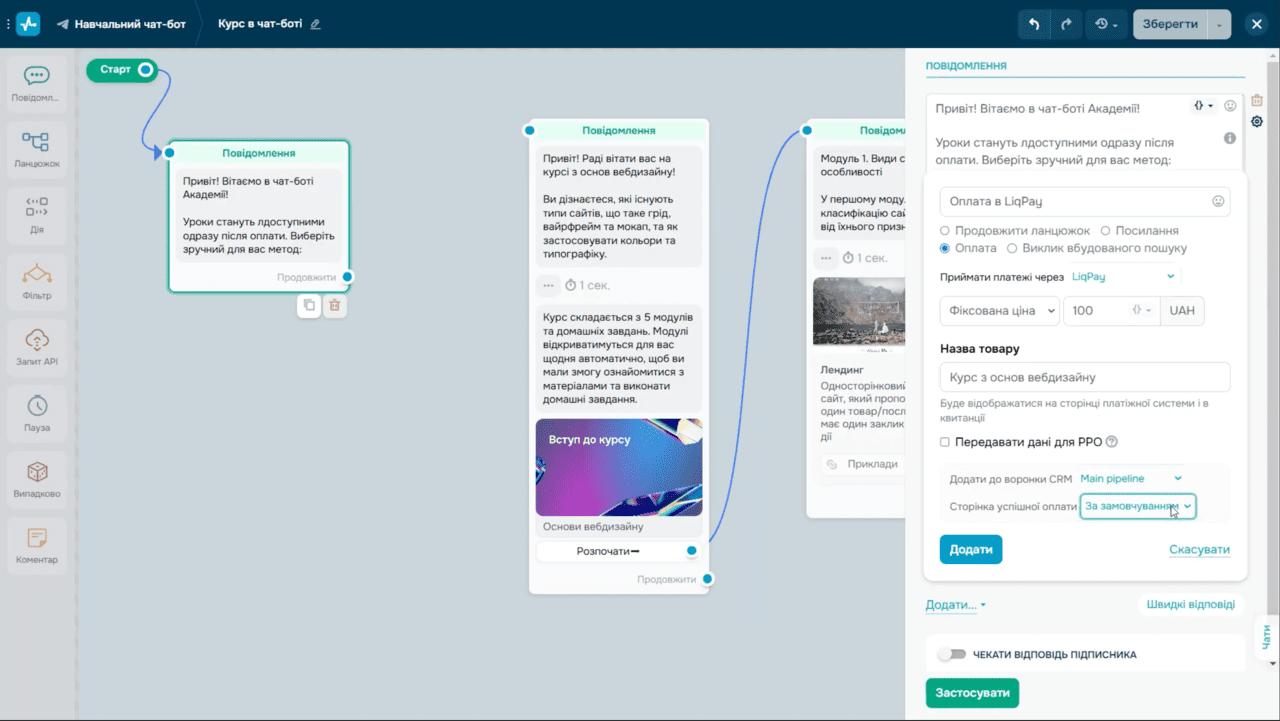Fill the Назва товару product name field
Screen dimensions: 1280x721
(1085, 377)
